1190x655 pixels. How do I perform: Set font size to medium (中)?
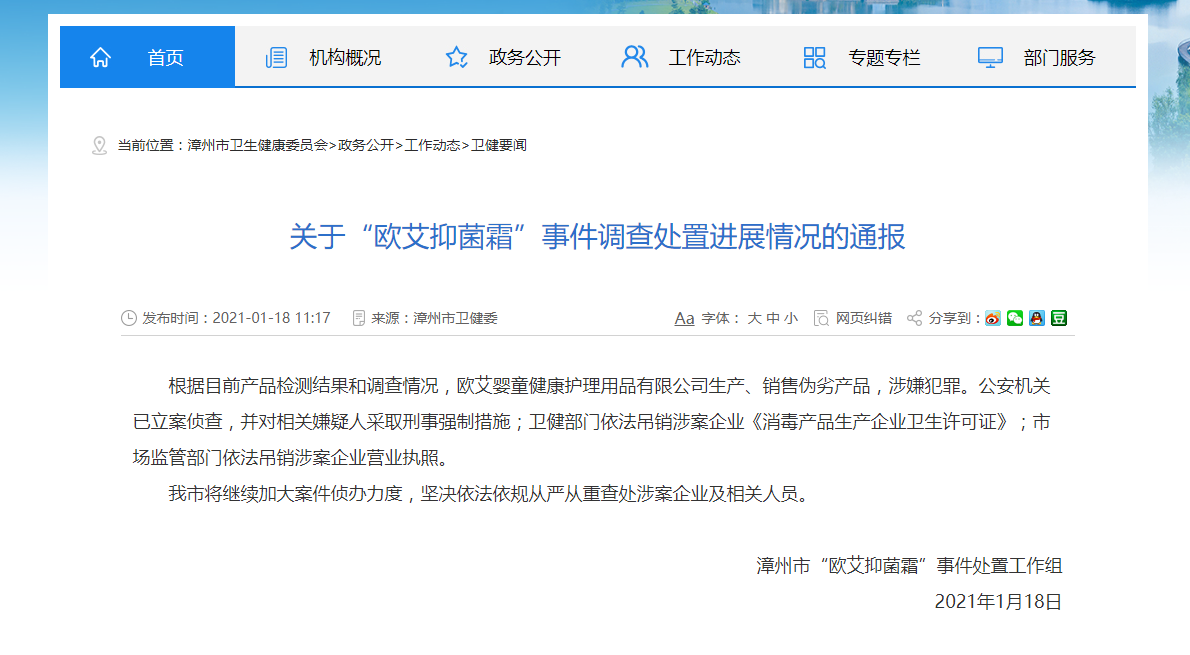point(773,318)
